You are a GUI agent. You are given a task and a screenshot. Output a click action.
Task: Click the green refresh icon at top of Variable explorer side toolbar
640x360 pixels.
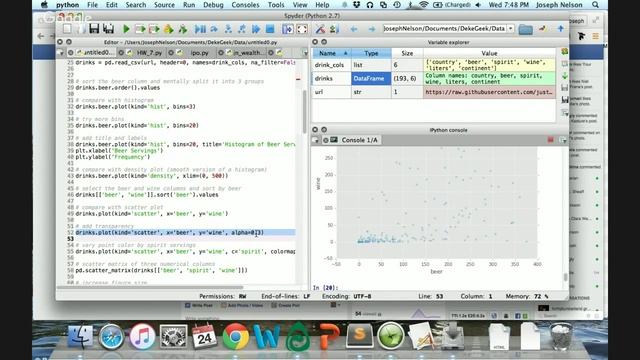pos(565,51)
